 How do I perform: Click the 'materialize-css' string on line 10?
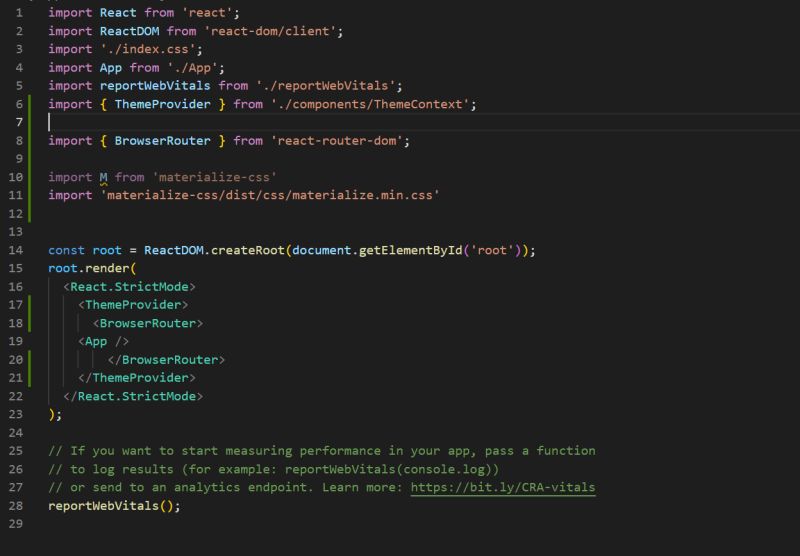[x=214, y=178]
